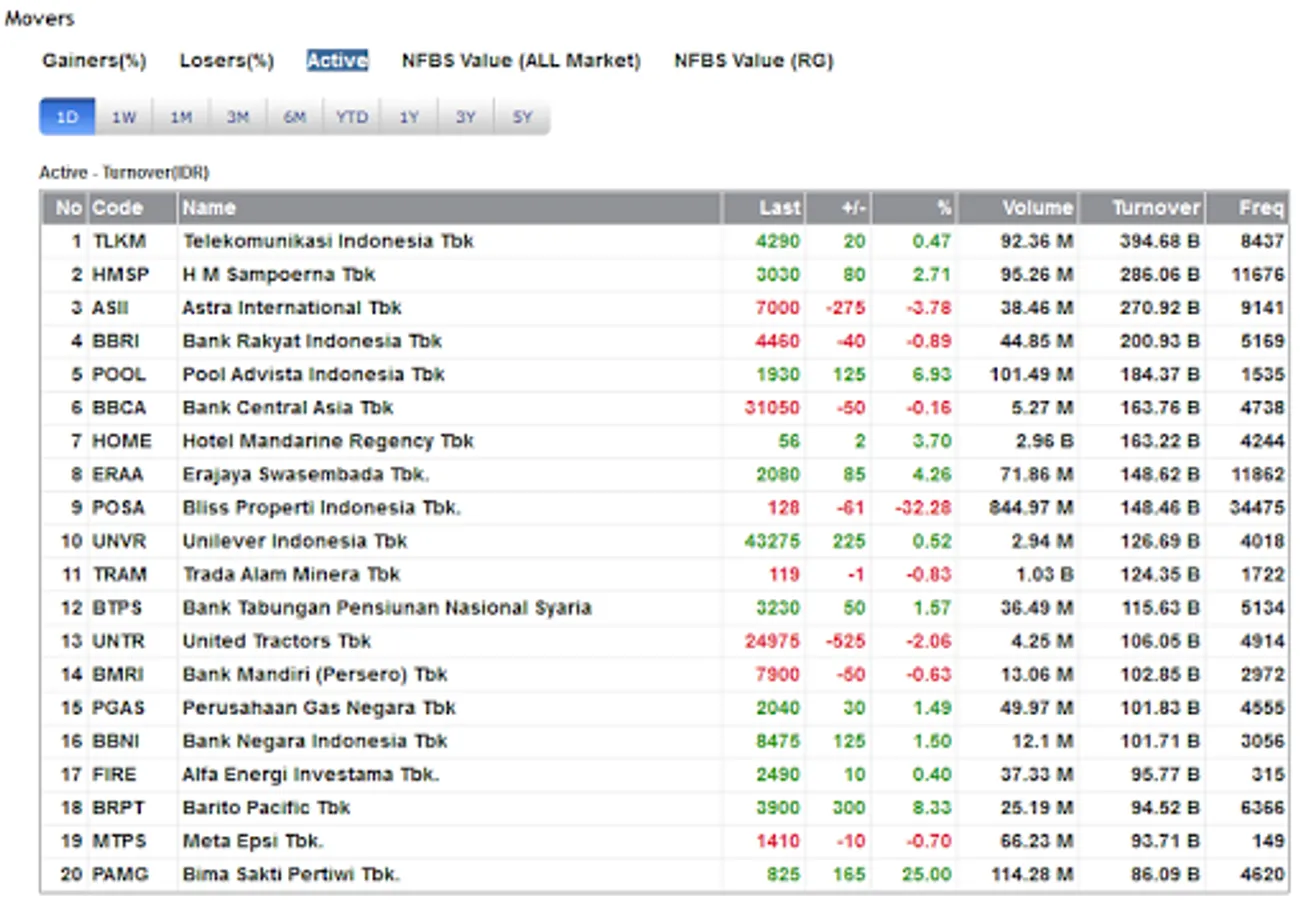The height and width of the screenshot is (900, 1305).
Task: Open NFBS Value (RG) tab
Action: pyautogui.click(x=754, y=61)
